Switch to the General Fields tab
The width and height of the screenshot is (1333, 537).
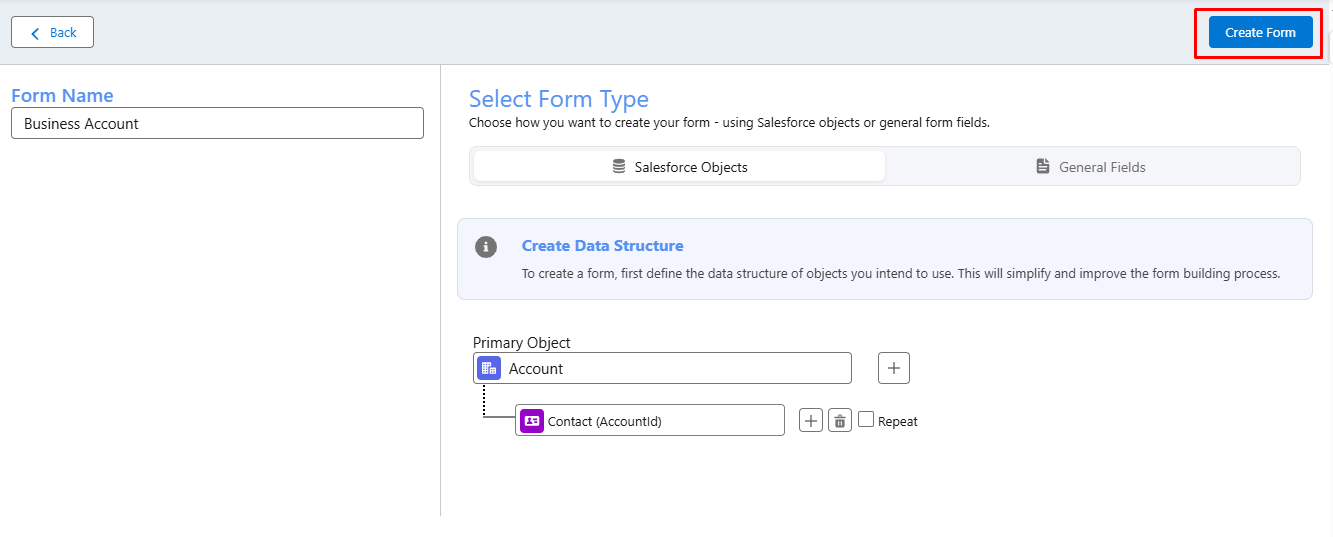1092,167
